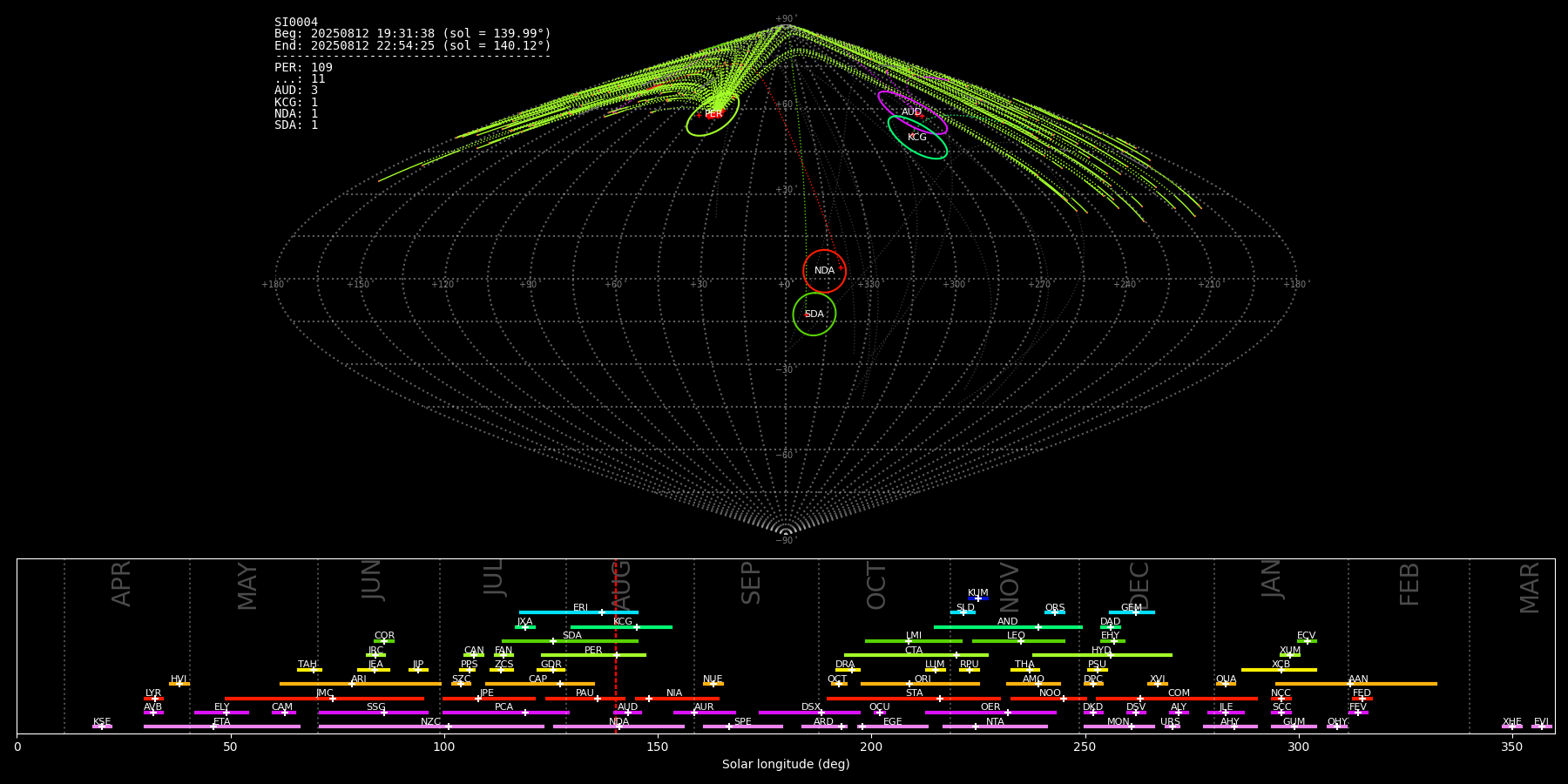Select the CAP shower activity bar
The image size is (1568, 784).
(540, 684)
